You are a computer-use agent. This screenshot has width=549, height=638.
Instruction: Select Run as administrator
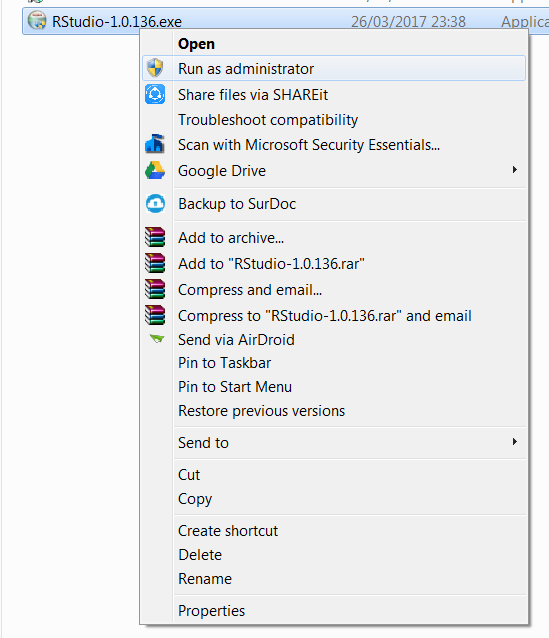coord(334,68)
